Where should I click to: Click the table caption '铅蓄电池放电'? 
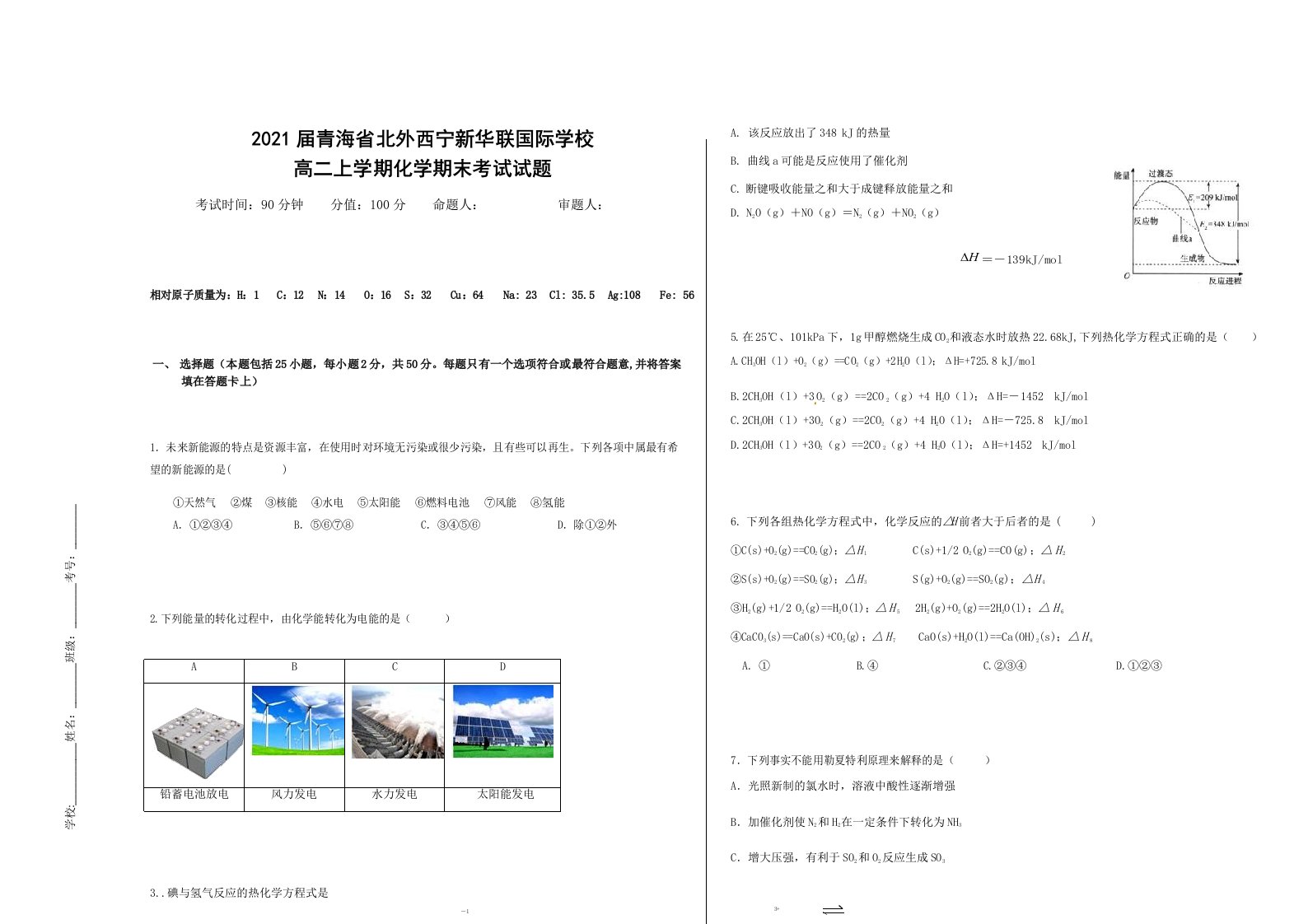coord(194,795)
